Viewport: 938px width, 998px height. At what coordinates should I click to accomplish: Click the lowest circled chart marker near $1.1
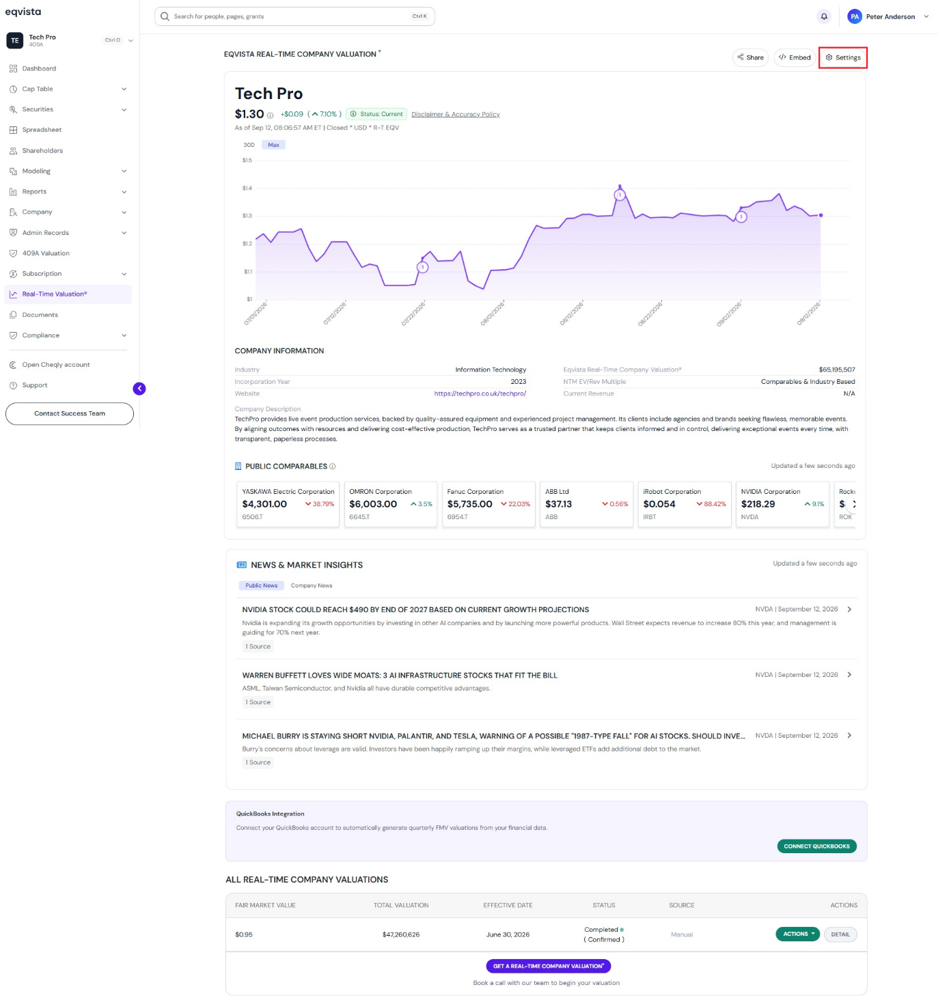pos(423,267)
